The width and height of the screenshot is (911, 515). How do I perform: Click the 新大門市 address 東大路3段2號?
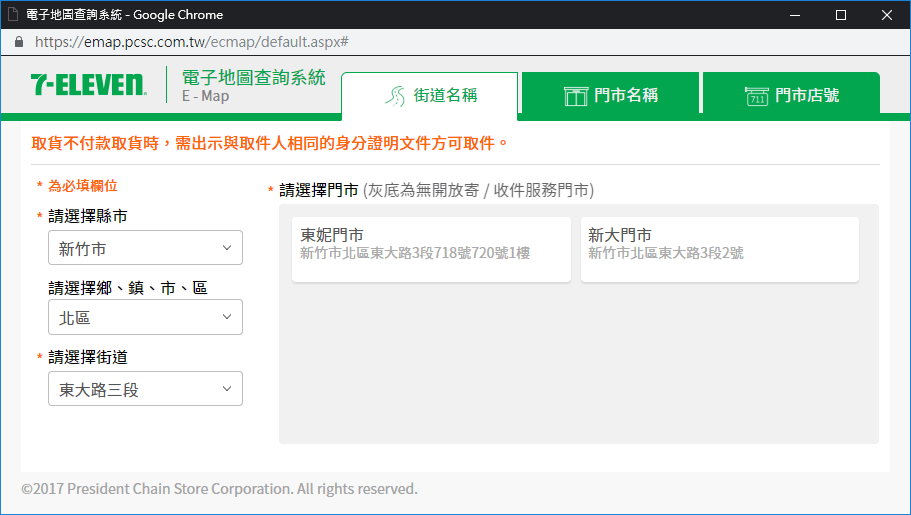(x=665, y=254)
